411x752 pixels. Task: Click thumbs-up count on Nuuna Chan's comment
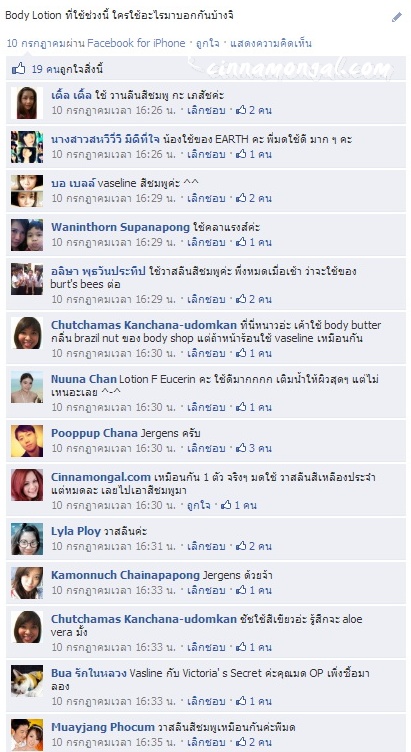tap(254, 407)
